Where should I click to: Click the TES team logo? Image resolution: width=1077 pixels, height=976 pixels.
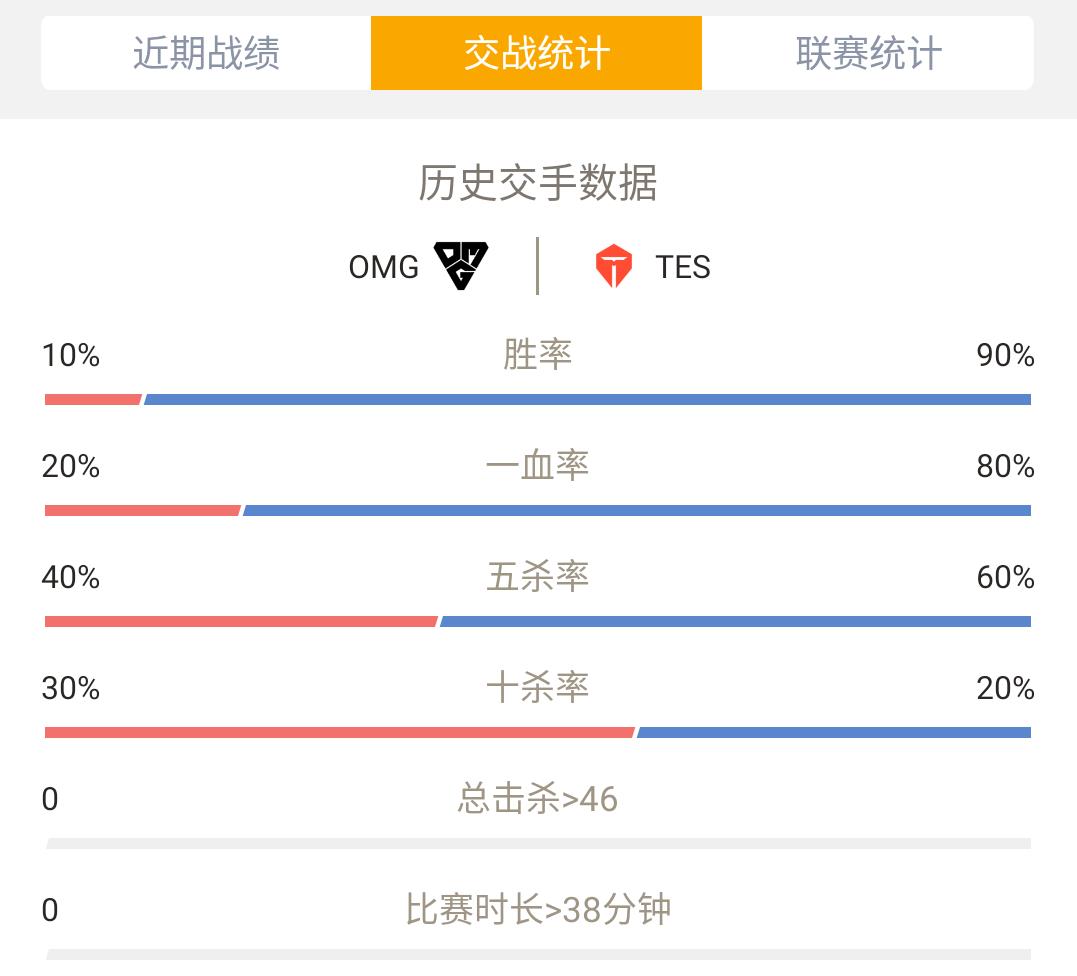click(613, 266)
